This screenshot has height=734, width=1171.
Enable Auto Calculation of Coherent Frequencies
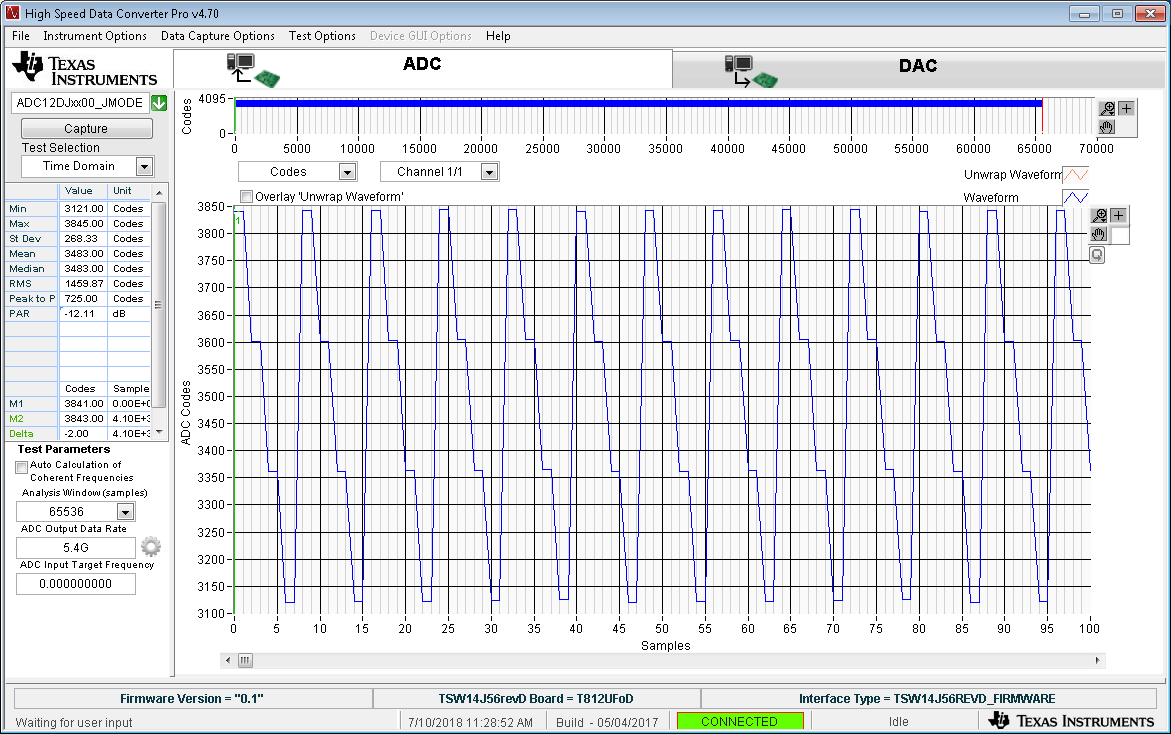coord(22,467)
